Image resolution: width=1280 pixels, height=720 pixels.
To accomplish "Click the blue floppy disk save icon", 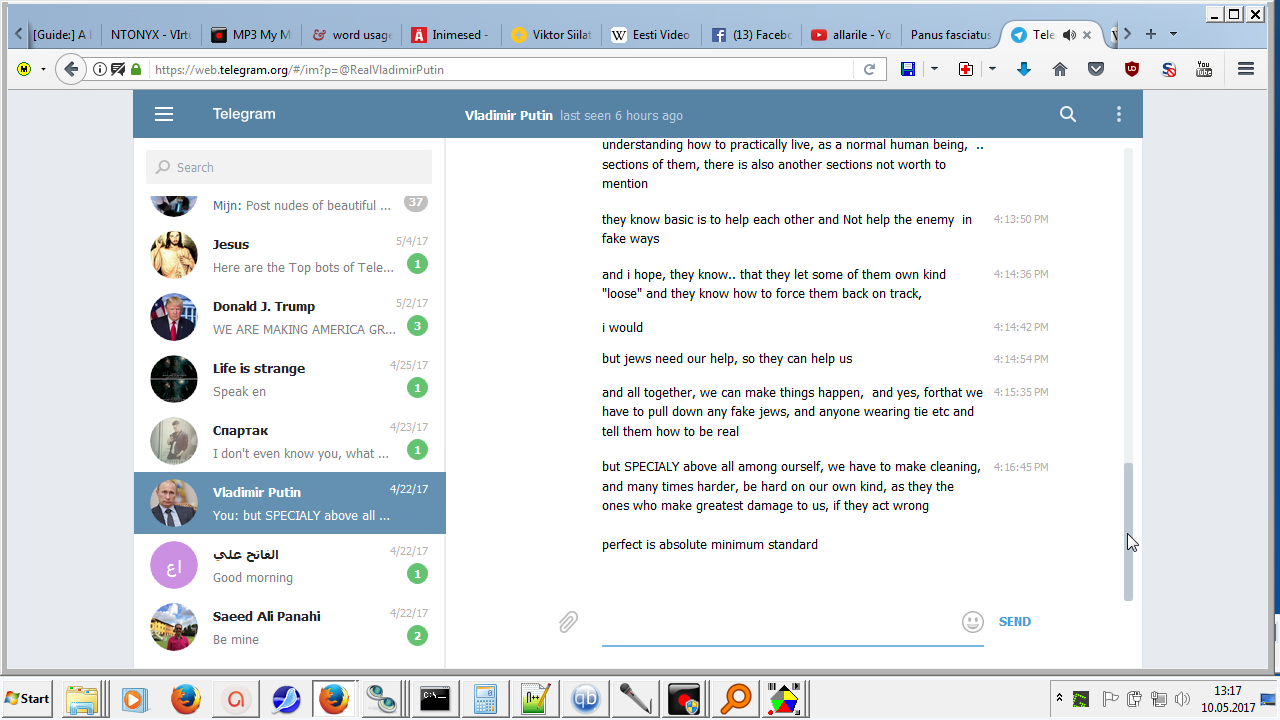I will [908, 69].
